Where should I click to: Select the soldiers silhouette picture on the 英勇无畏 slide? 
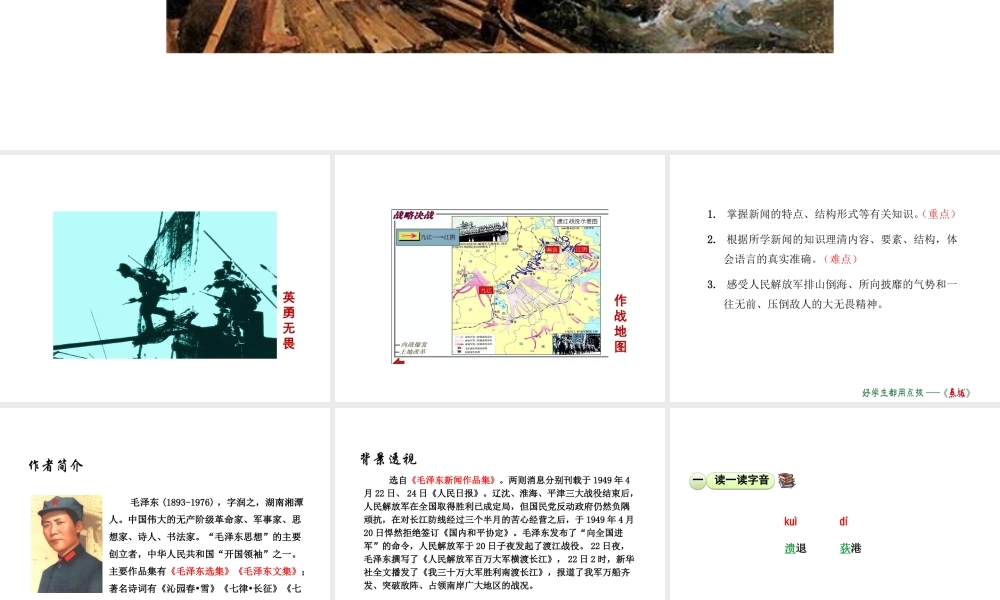click(165, 285)
